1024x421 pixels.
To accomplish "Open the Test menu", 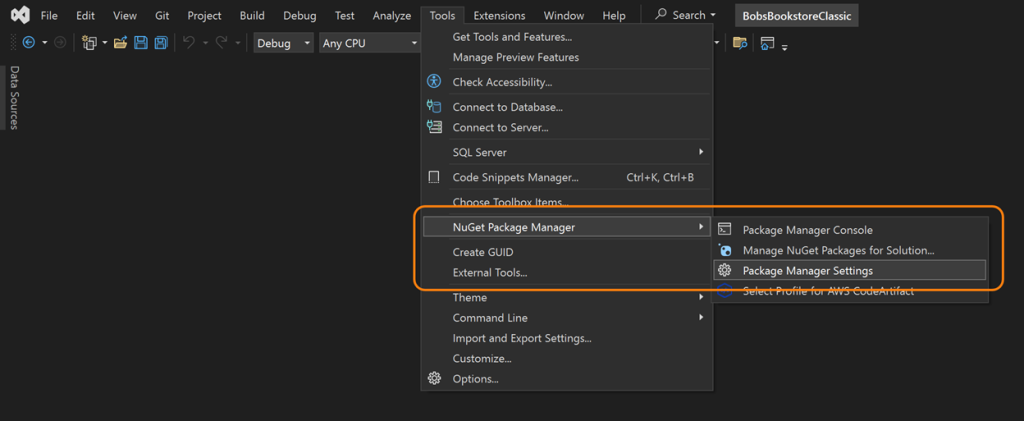I will click(x=345, y=15).
